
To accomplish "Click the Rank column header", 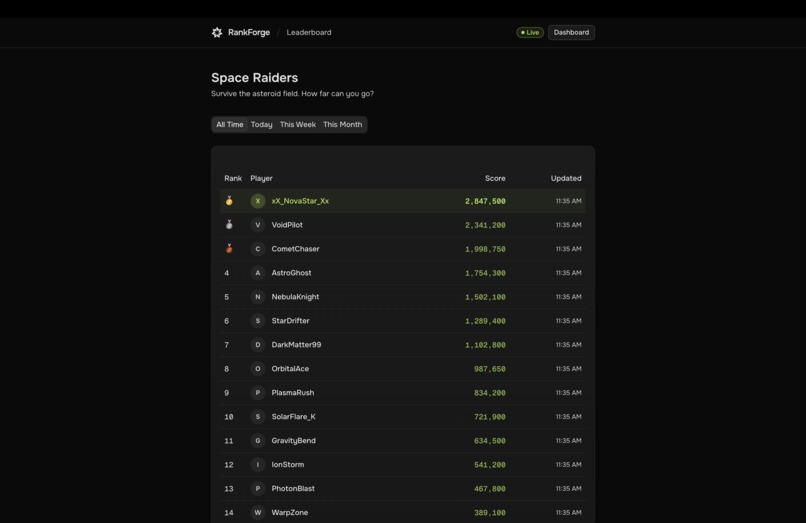I will [233, 178].
